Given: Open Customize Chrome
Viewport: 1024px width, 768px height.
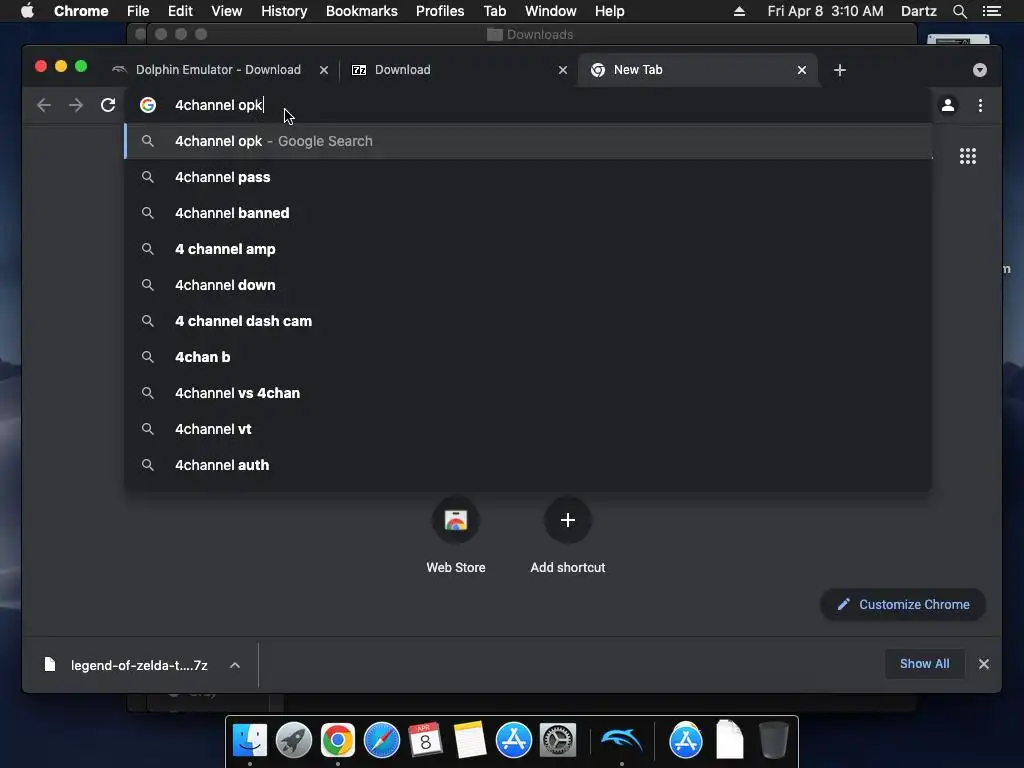Looking at the screenshot, I should pos(903,605).
